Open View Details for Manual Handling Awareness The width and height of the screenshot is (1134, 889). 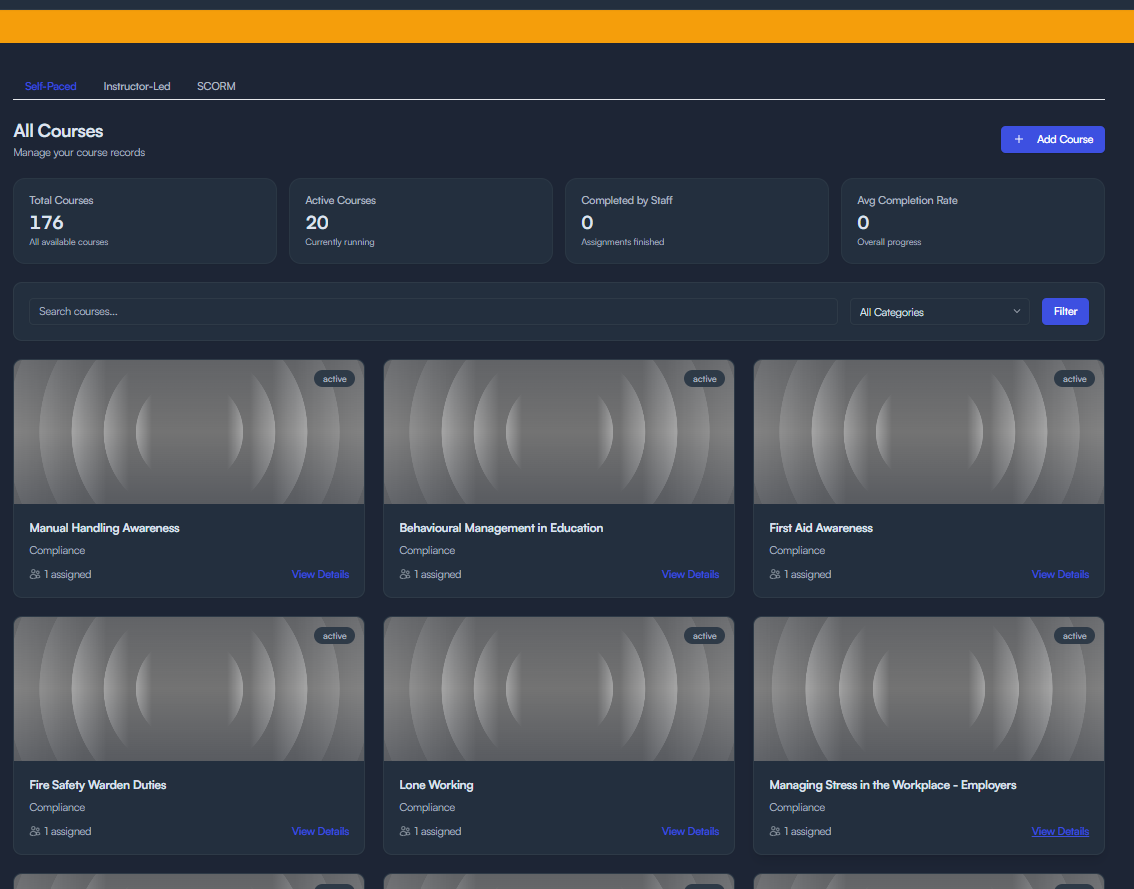(x=320, y=574)
